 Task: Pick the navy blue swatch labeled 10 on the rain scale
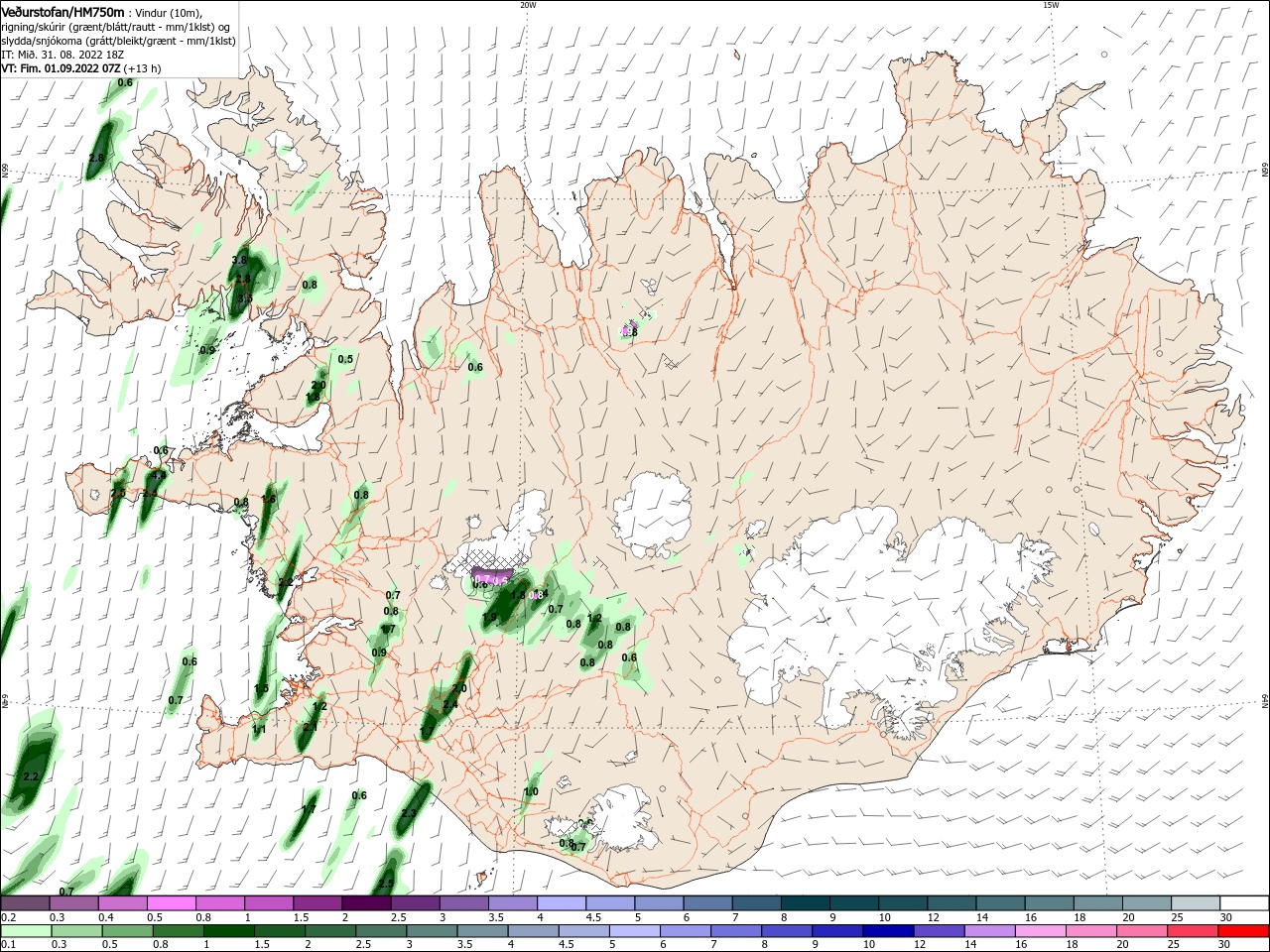pos(886,932)
